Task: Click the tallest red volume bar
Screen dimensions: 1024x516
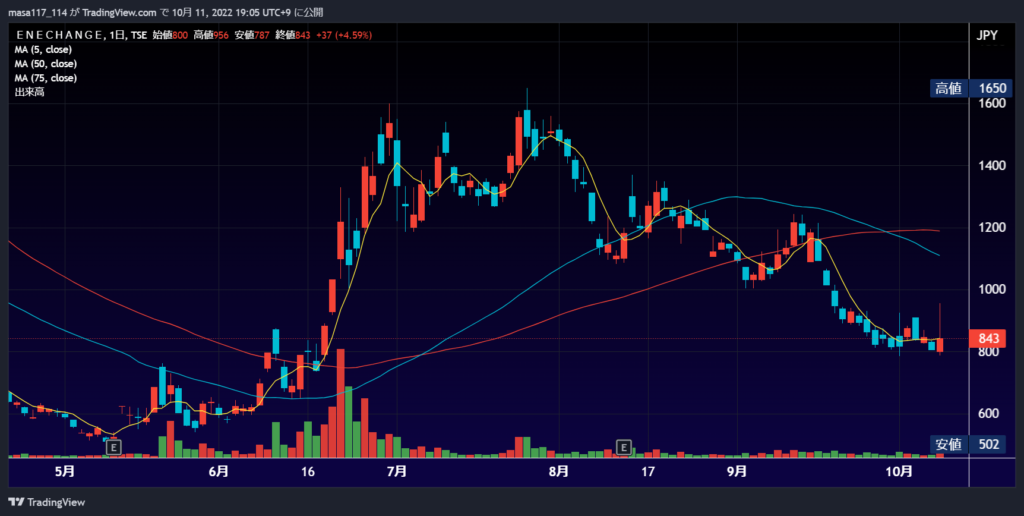Action: click(340, 403)
